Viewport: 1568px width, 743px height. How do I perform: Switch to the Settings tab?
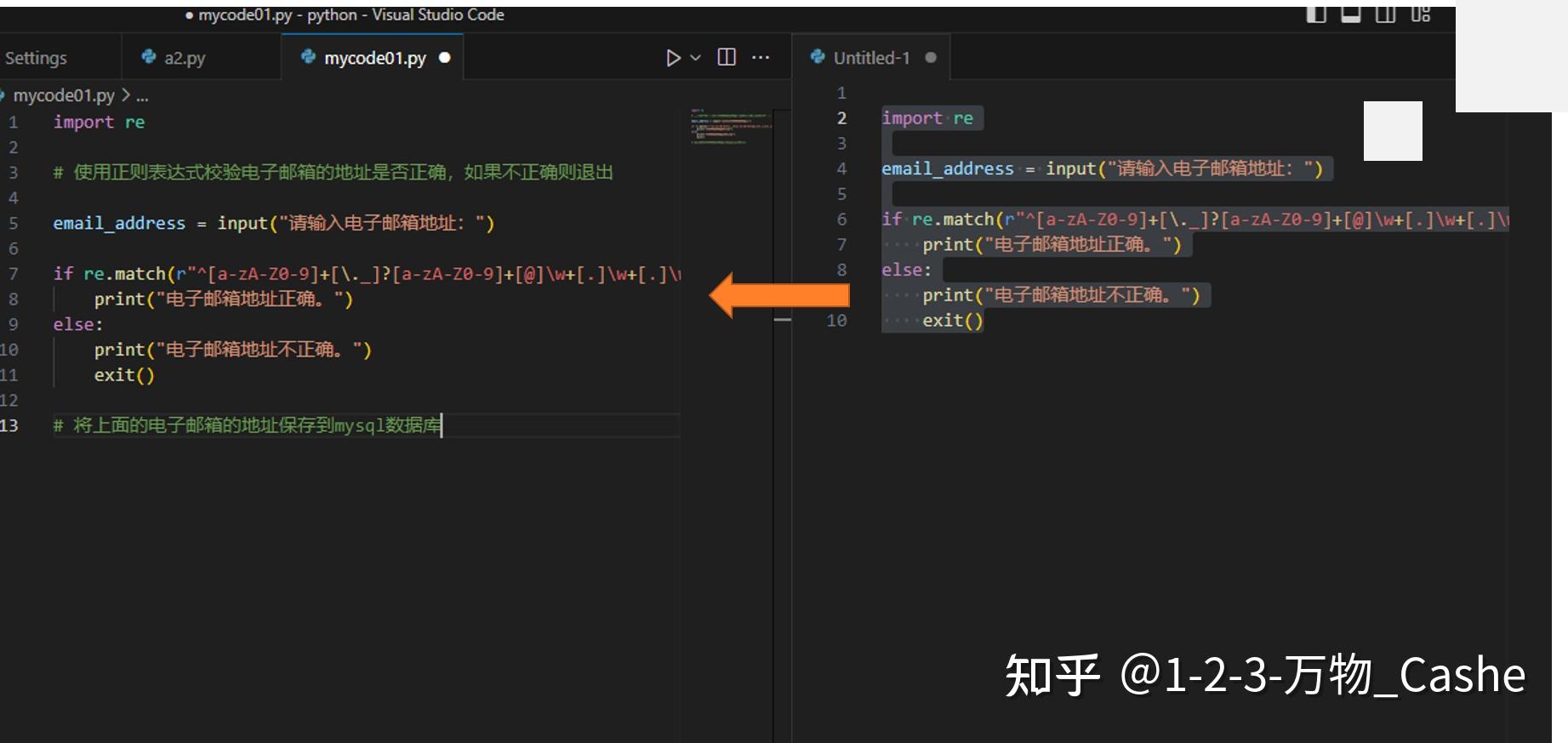(37, 58)
